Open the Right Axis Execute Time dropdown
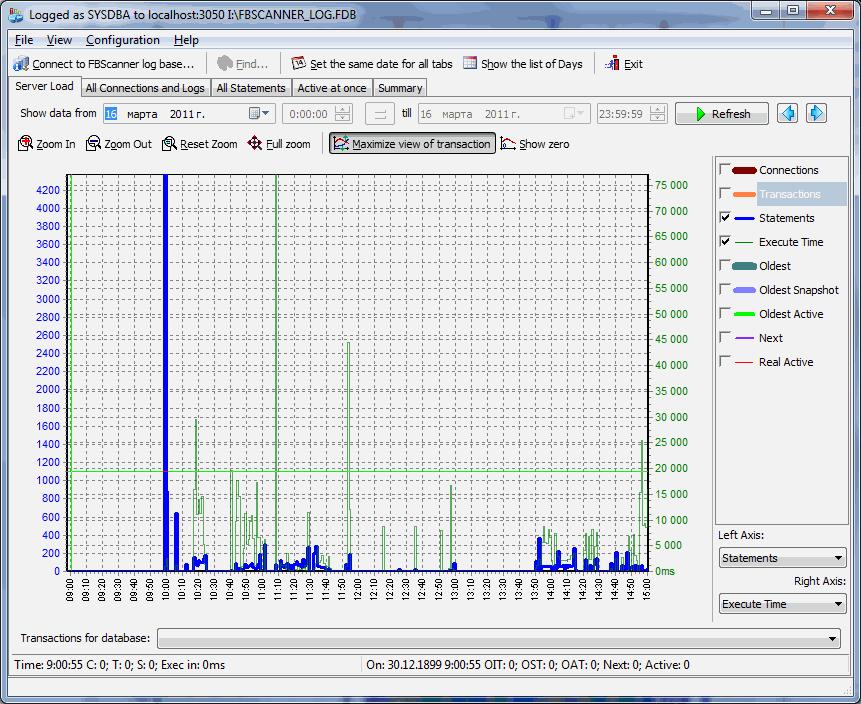 (x=782, y=604)
